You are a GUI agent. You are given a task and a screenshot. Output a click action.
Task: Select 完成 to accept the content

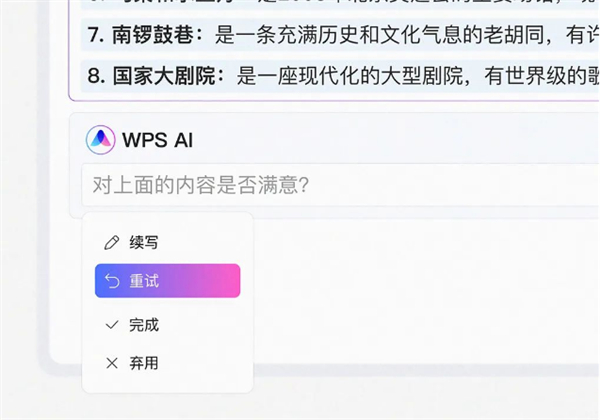143,325
